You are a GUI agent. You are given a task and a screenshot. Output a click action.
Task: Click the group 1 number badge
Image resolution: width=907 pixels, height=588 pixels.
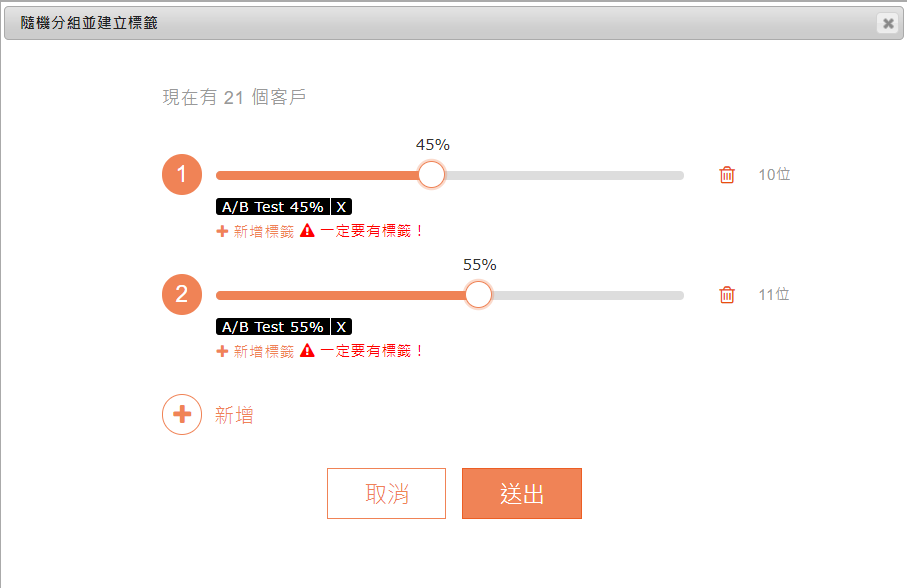point(182,175)
